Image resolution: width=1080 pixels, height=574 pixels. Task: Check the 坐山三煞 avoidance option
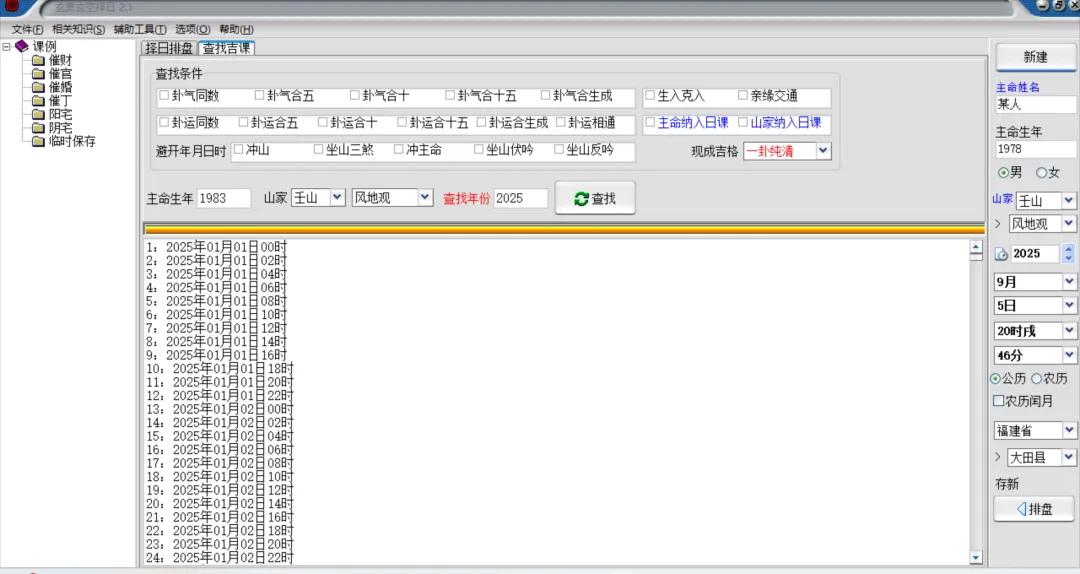318,149
